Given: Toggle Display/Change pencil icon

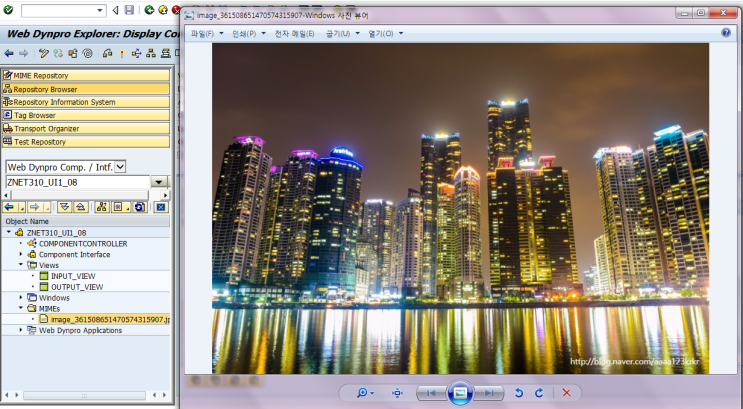Looking at the screenshot, I should pyautogui.click(x=44, y=54).
